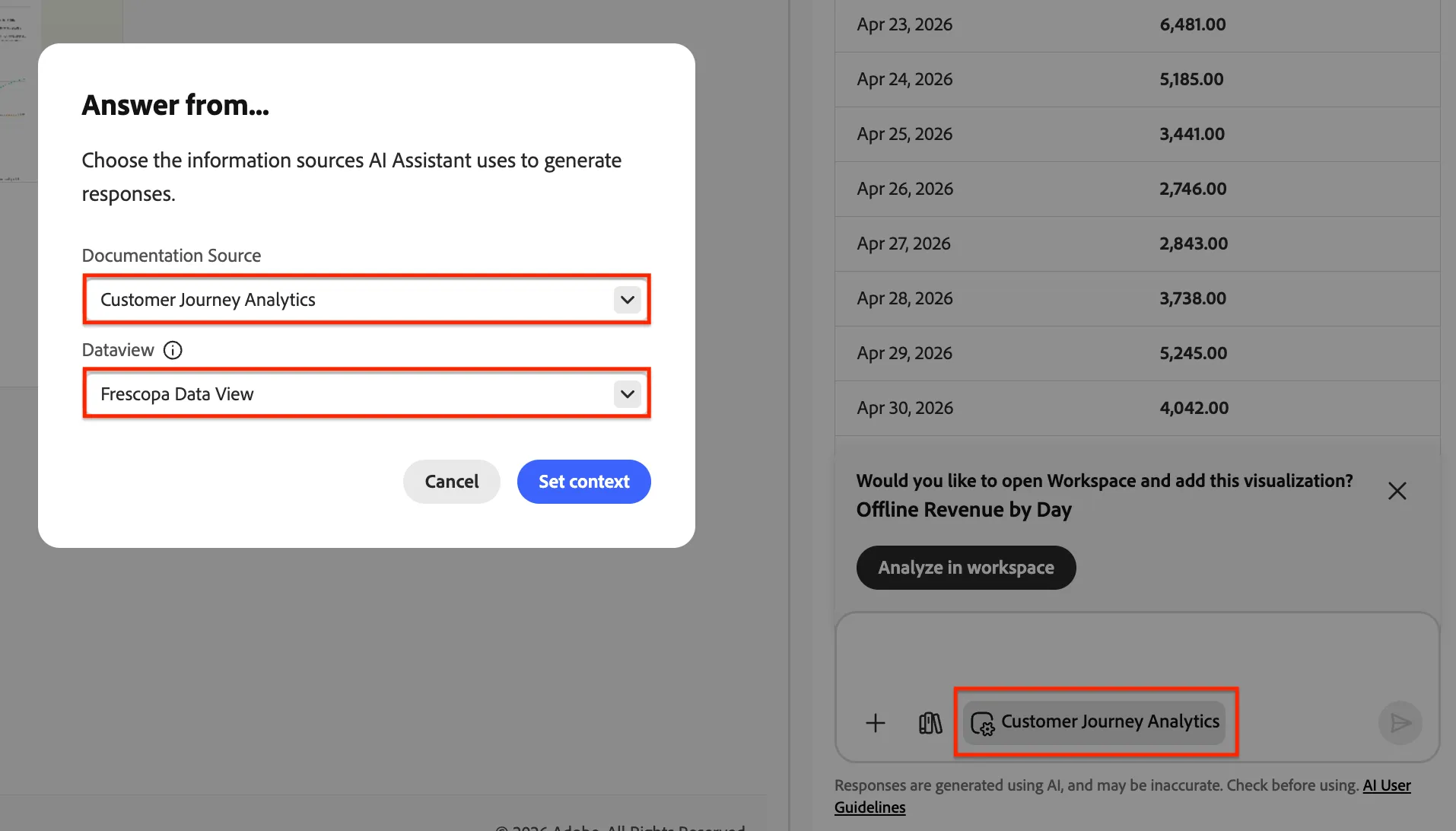
Task: Click the Set context button
Action: (x=584, y=482)
